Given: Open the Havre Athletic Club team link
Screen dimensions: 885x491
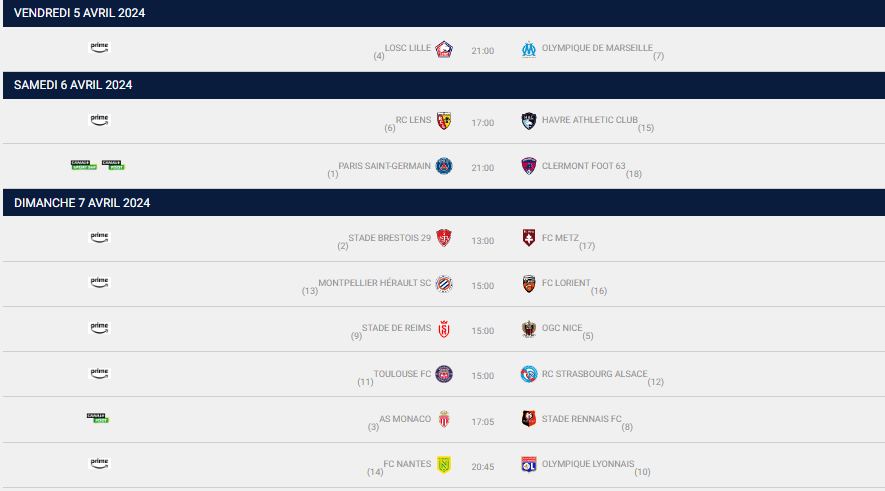Looking at the screenshot, I should pyautogui.click(x=589, y=120).
